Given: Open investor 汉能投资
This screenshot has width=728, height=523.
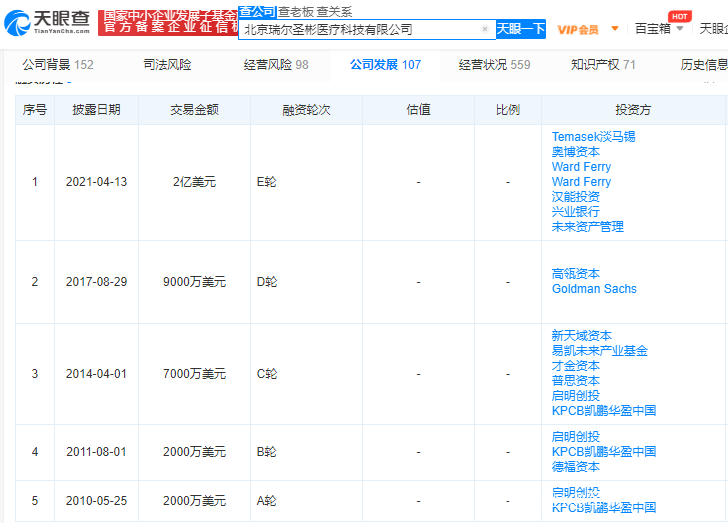Looking at the screenshot, I should pos(576,196).
